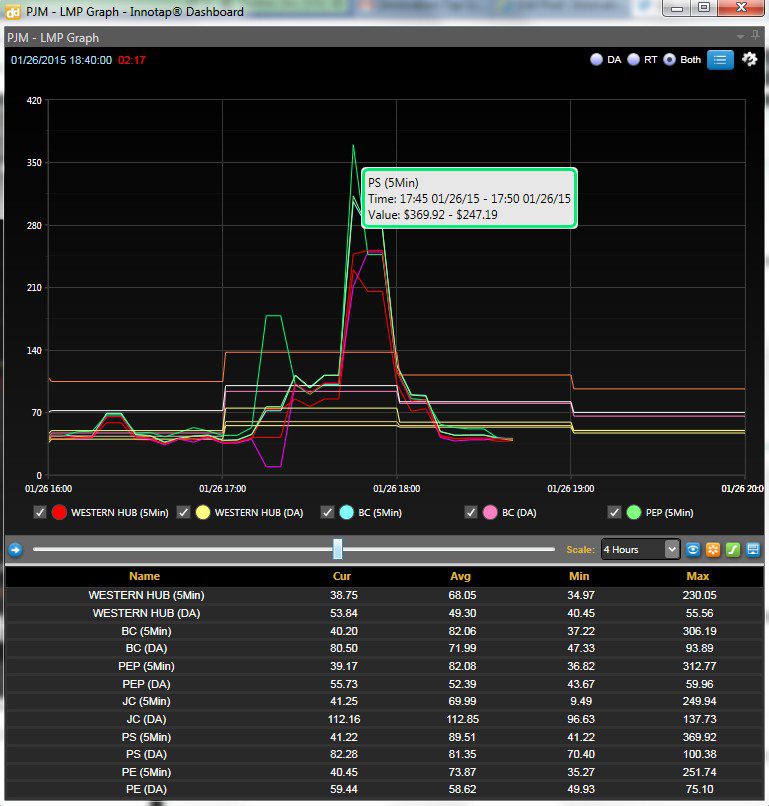The width and height of the screenshot is (769, 806).
Task: Sort table by Max column header
Action: coord(698,576)
